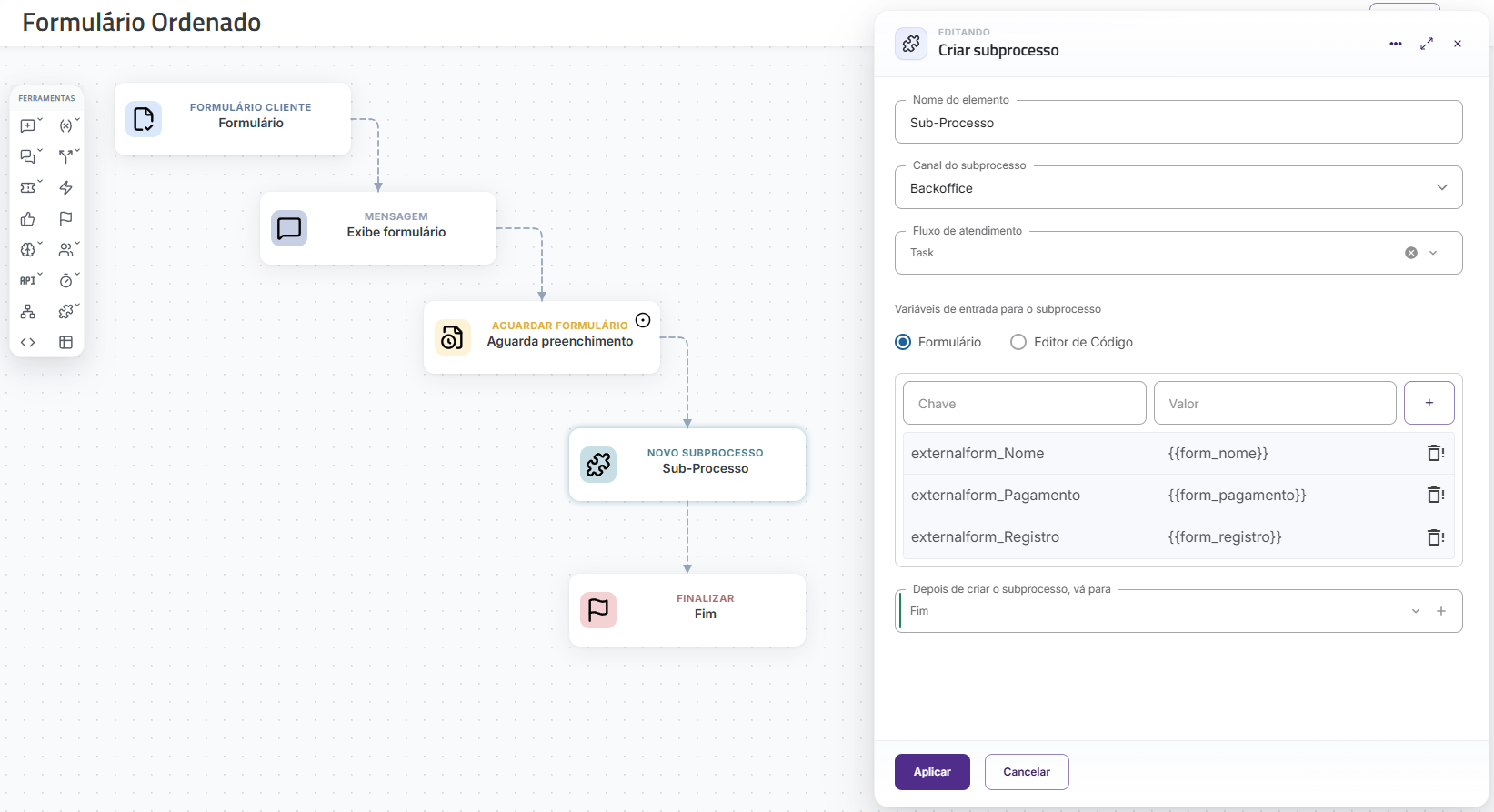Click the Mensagem node's chat bubble icon
The height and width of the screenshot is (812, 1494).
[289, 228]
